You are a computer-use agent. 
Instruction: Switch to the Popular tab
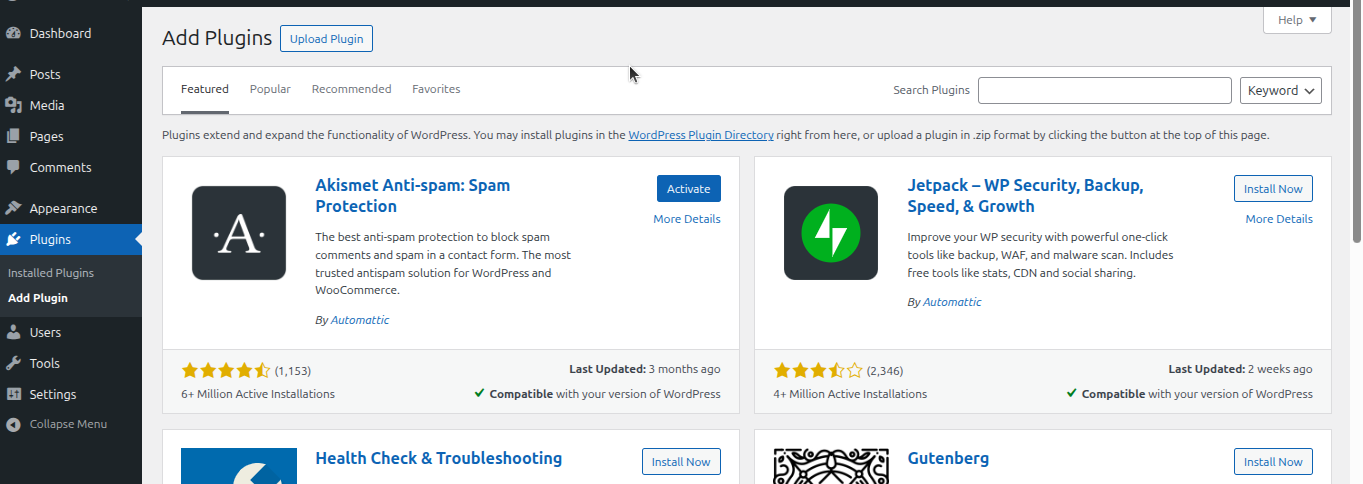click(x=270, y=89)
